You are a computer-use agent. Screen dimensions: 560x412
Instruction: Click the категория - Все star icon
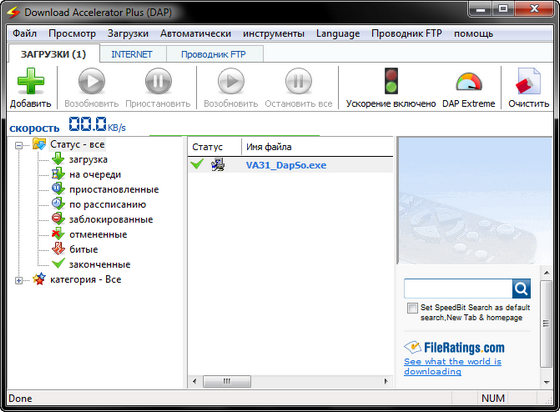point(39,279)
